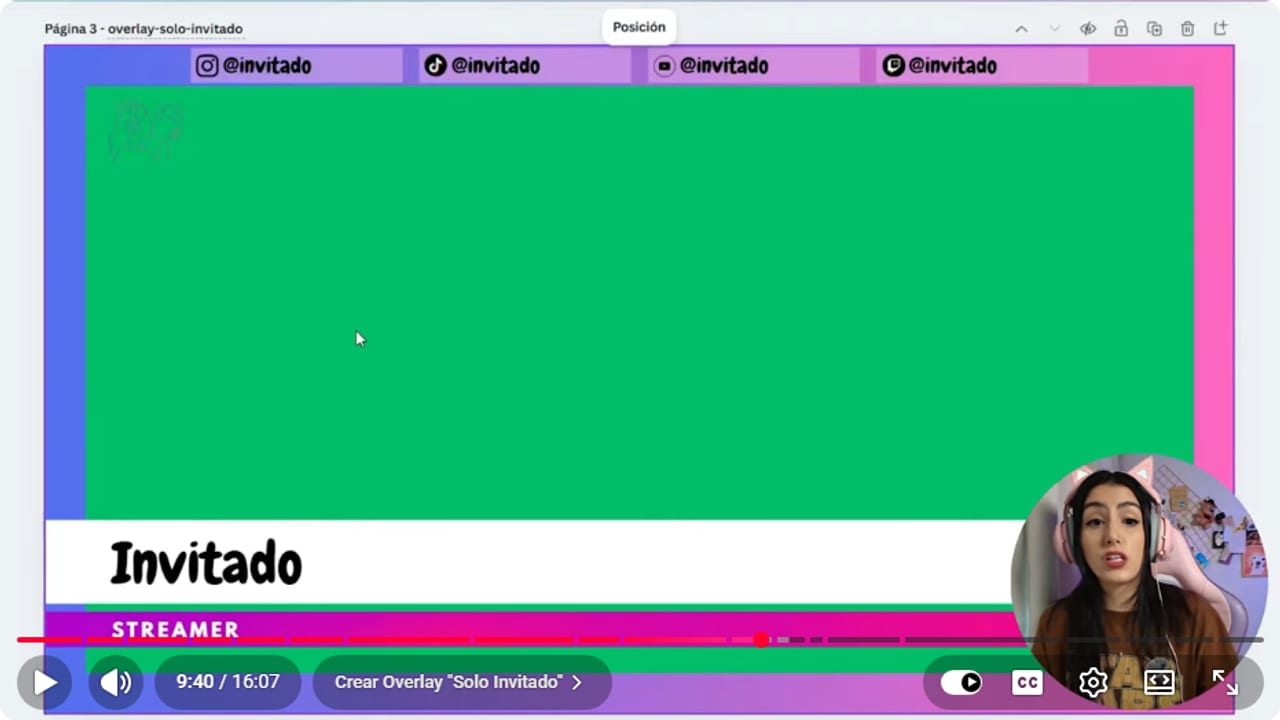Hide page 3 with the crossed-eye icon
Screen dimensions: 1280x720
[x=1088, y=29]
